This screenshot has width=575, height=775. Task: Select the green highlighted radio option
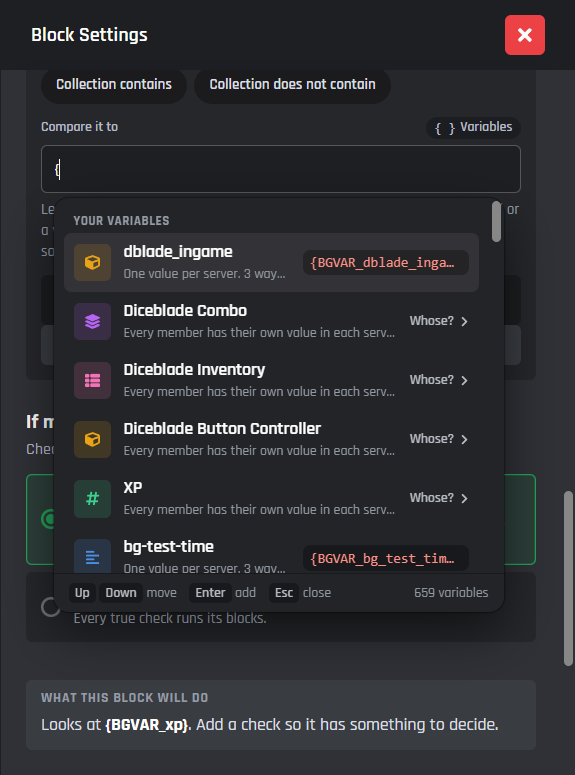tap(49, 519)
